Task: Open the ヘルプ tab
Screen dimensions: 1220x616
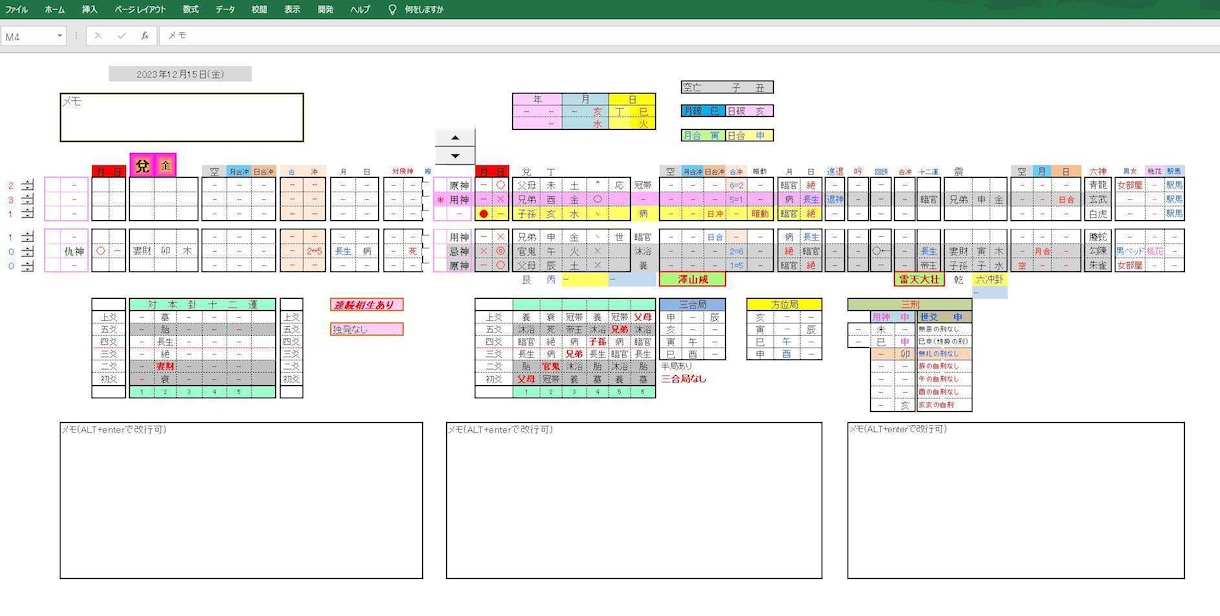Action: [x=360, y=9]
